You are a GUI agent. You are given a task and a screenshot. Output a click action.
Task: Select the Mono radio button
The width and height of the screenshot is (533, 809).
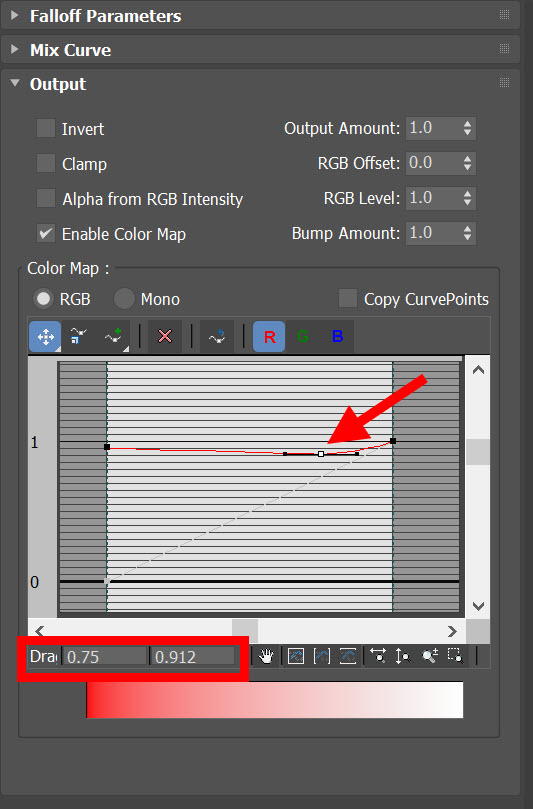(x=124, y=299)
